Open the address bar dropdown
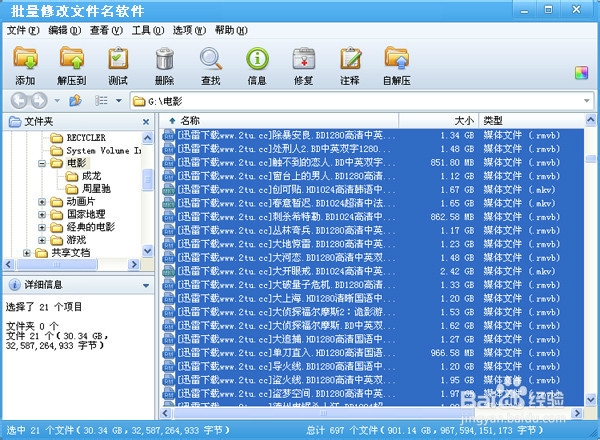This screenshot has height=440, width=600. click(586, 101)
